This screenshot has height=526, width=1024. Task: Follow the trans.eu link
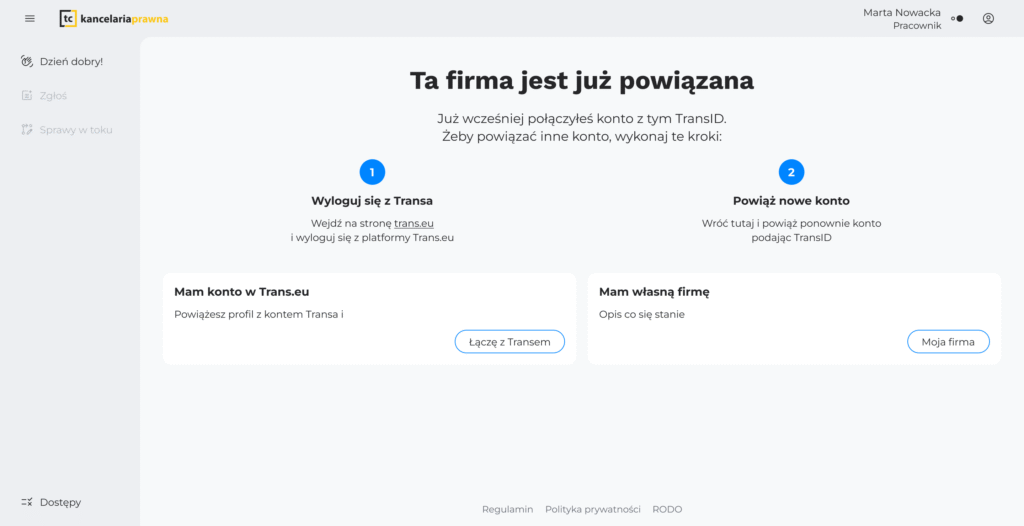pyautogui.click(x=414, y=223)
